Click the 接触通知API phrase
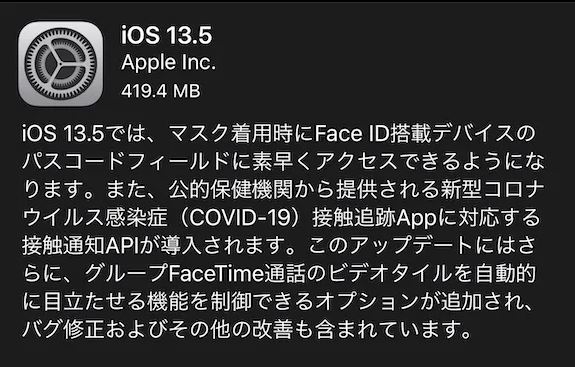Image resolution: width=575 pixels, height=367 pixels. pos(81,246)
